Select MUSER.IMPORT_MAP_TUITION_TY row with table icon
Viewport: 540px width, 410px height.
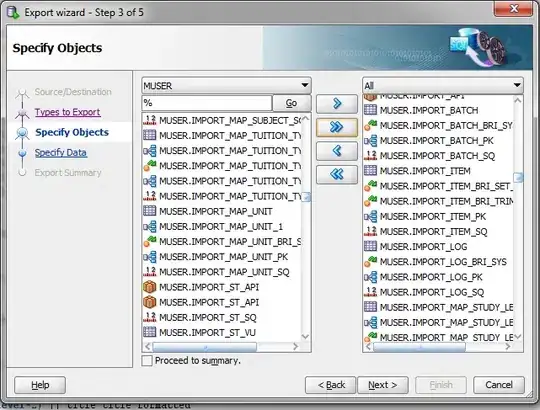pyautogui.click(x=222, y=135)
